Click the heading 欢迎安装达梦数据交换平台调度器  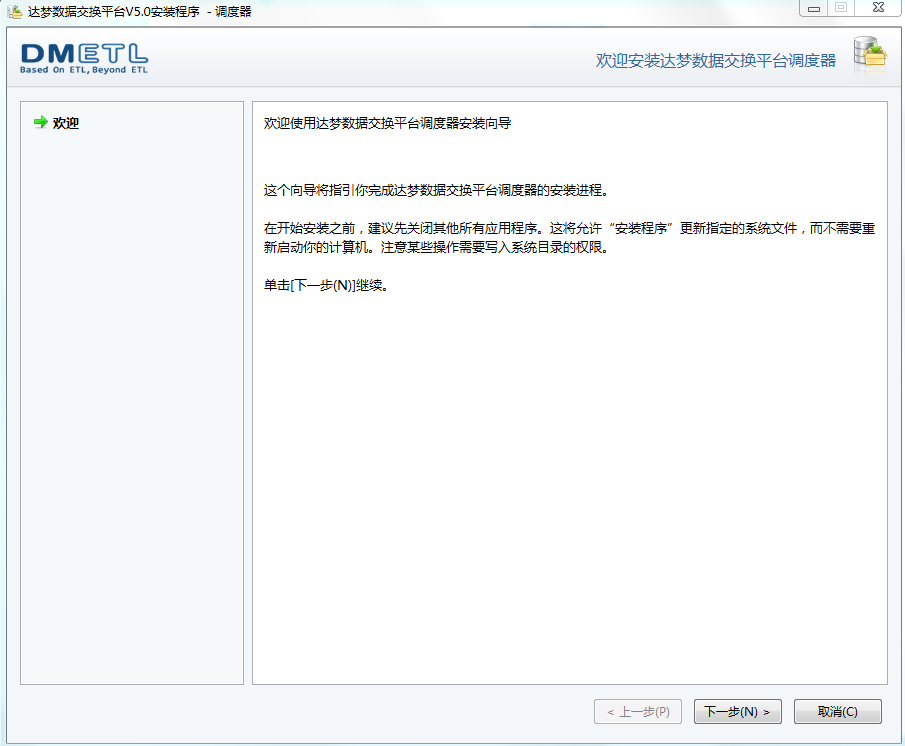tap(716, 60)
